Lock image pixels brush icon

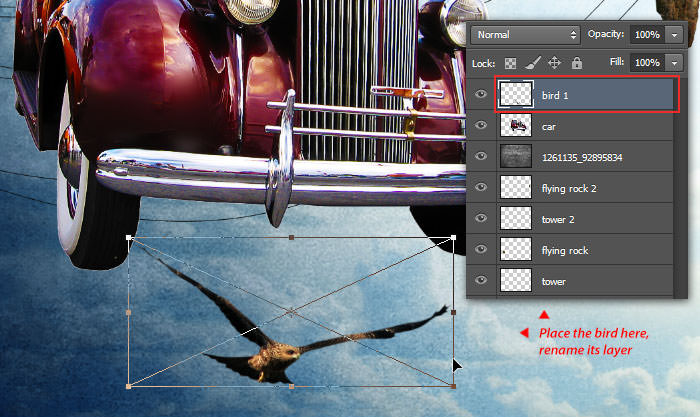pyautogui.click(x=533, y=63)
